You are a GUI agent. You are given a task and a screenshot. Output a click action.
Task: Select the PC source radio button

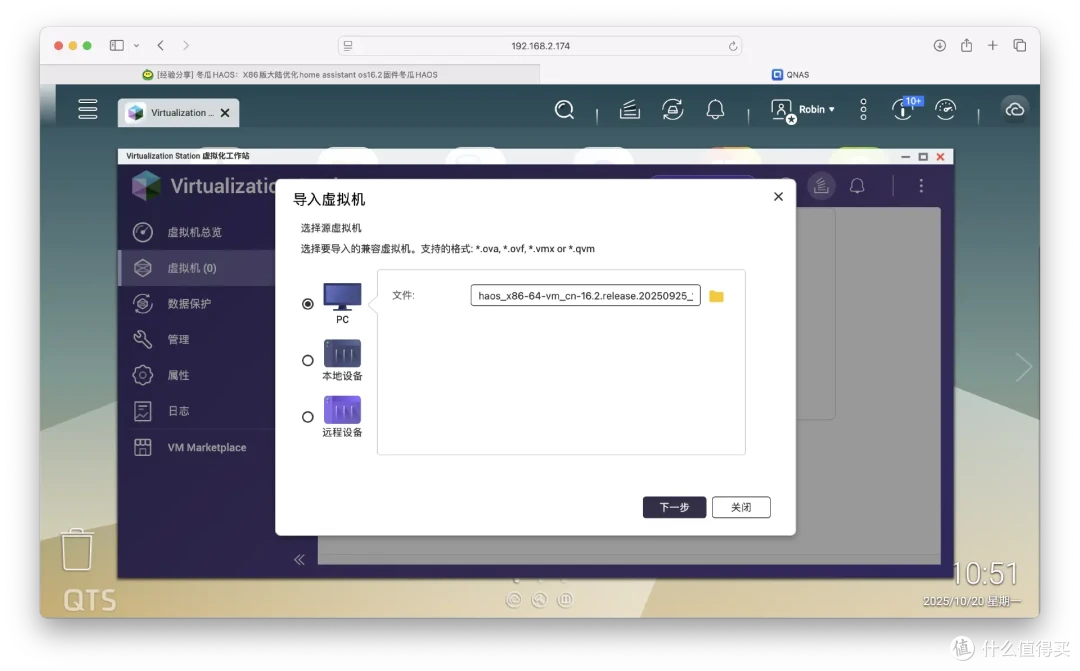coord(308,304)
